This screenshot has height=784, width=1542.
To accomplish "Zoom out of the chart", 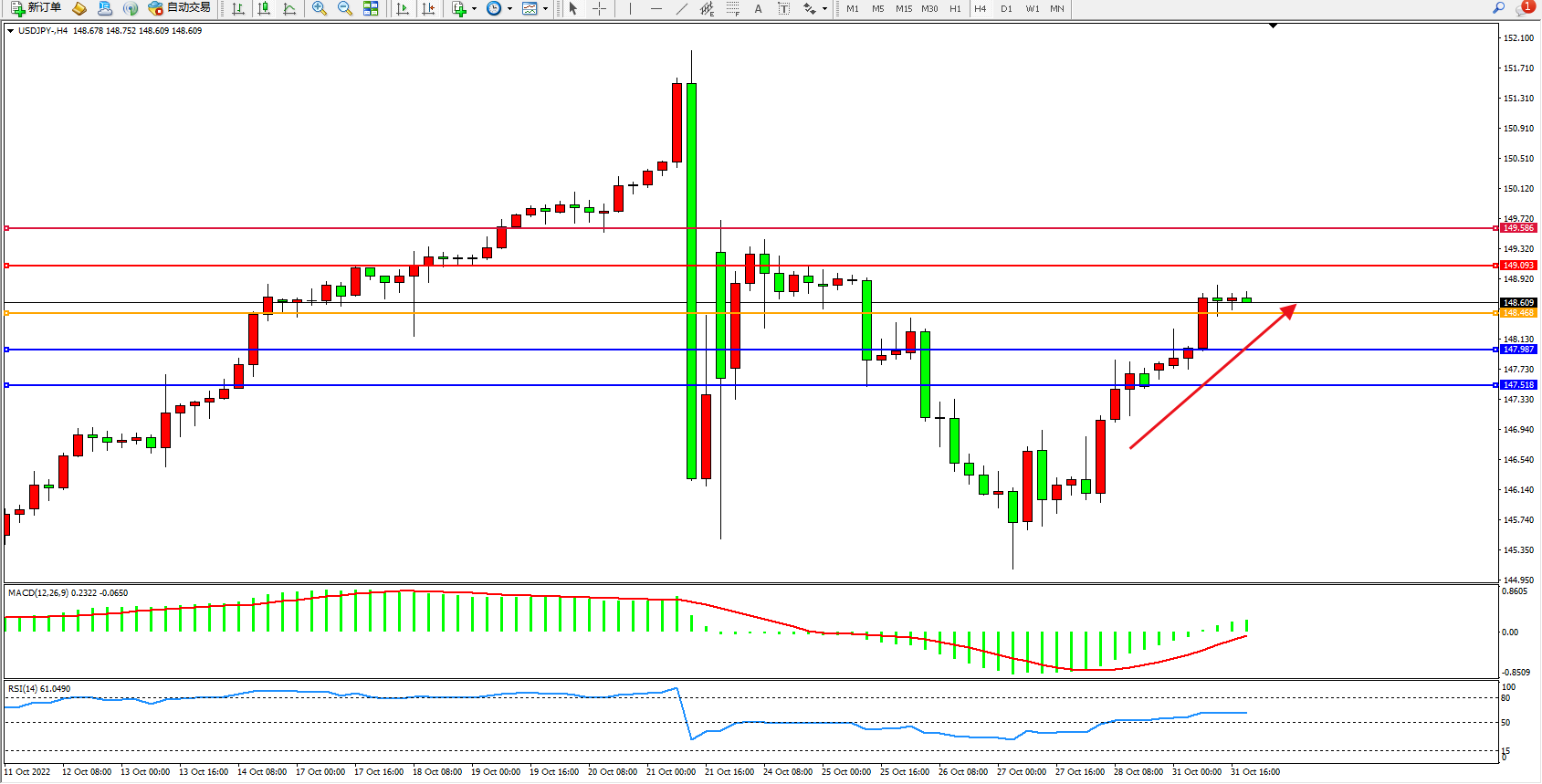I will (x=345, y=8).
